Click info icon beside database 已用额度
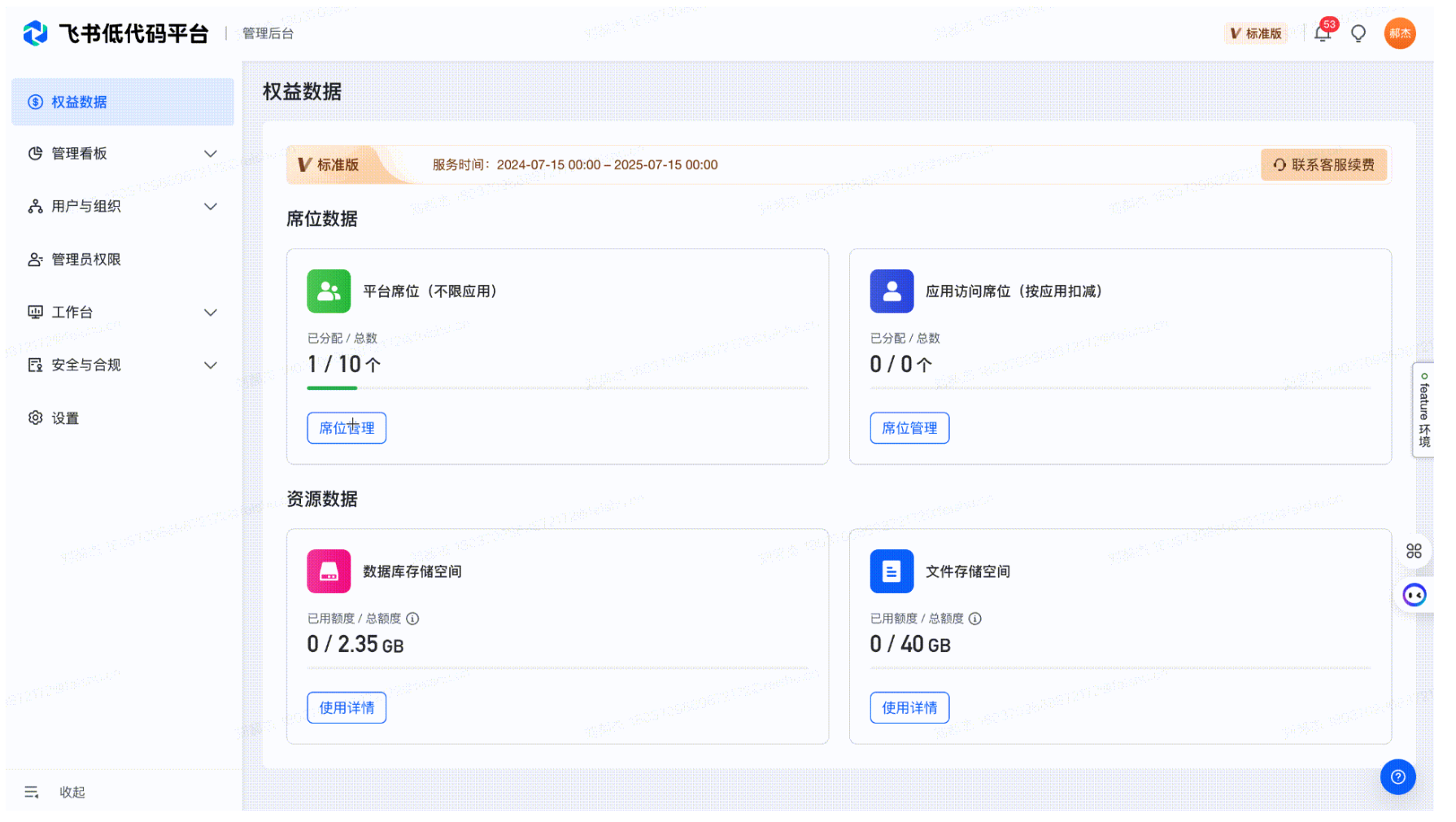The height and width of the screenshot is (822, 1456). pyautogui.click(x=412, y=619)
